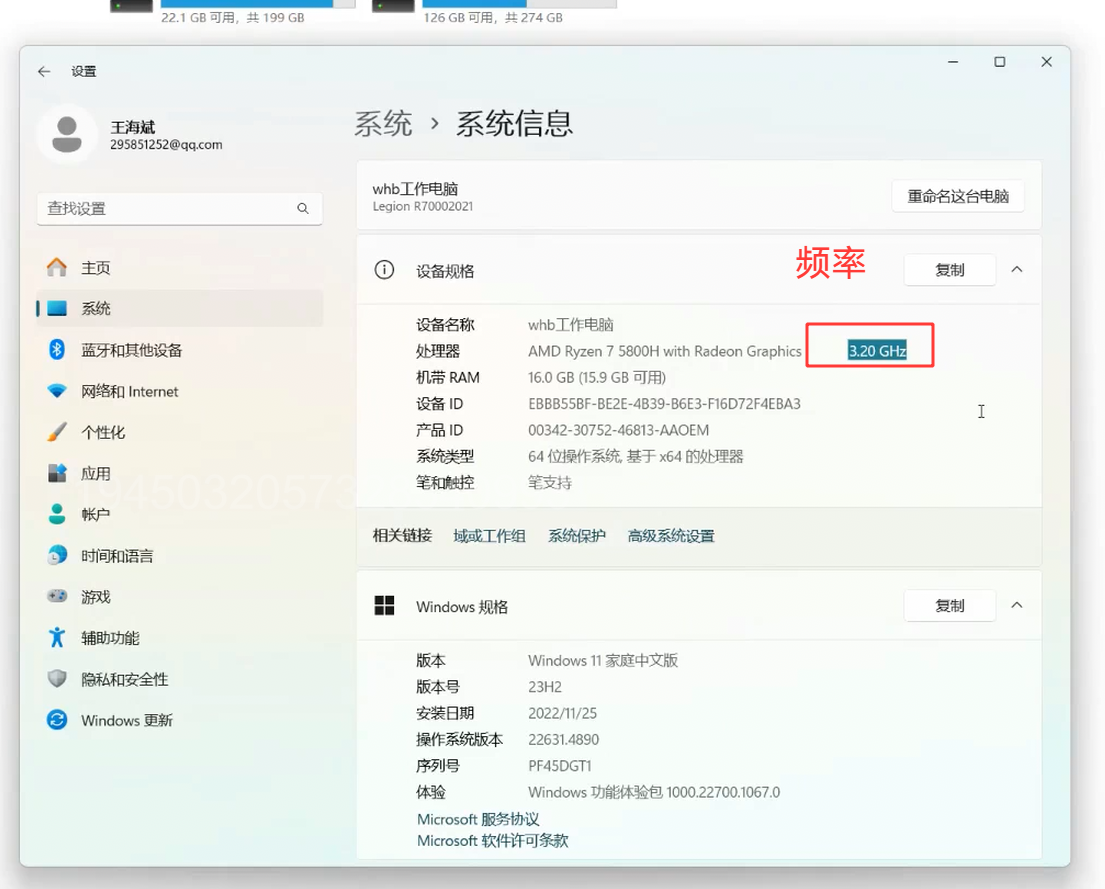Open 网络和 Internet settings
Image resolution: width=1105 pixels, height=889 pixels.
[180, 391]
